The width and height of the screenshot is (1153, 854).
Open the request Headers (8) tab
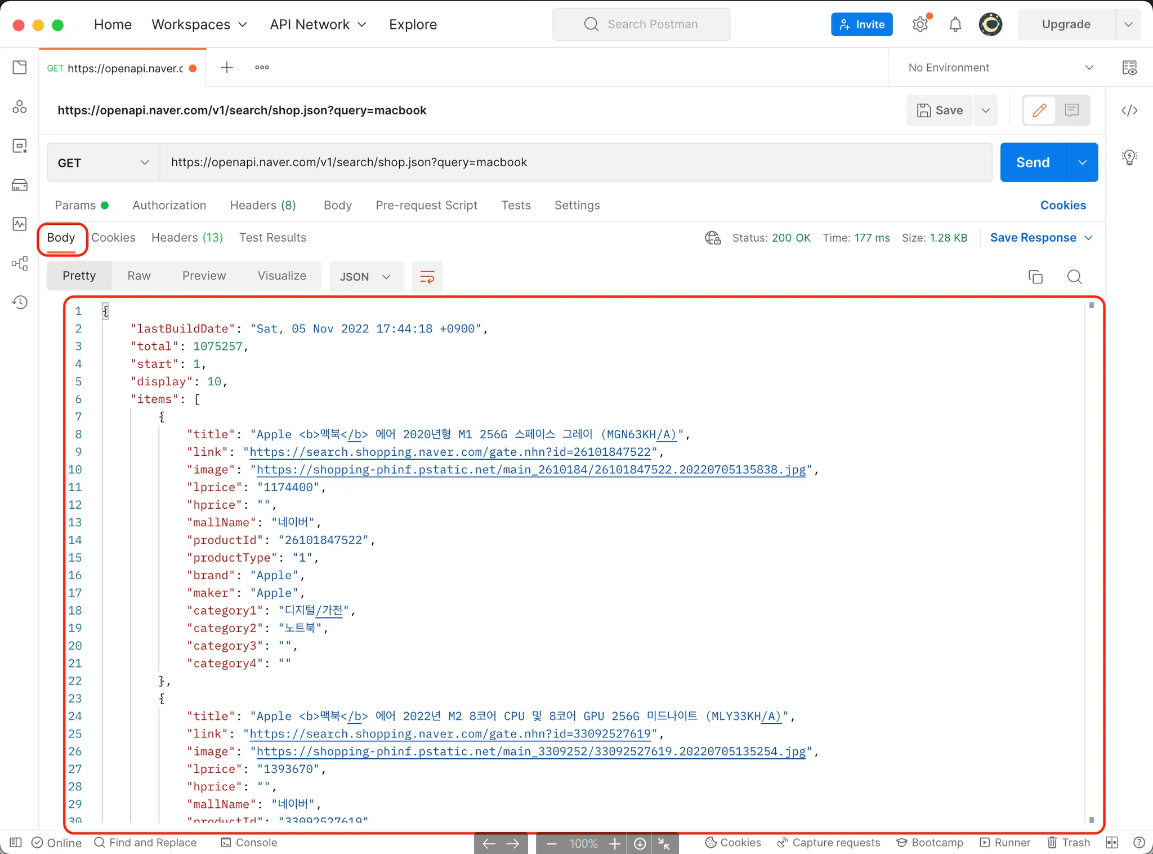[x=263, y=205]
